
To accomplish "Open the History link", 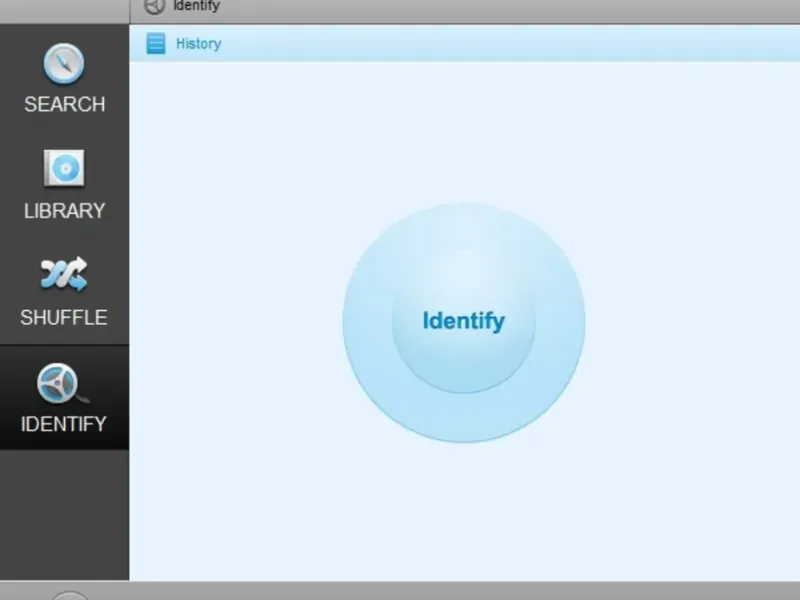I will tap(198, 44).
